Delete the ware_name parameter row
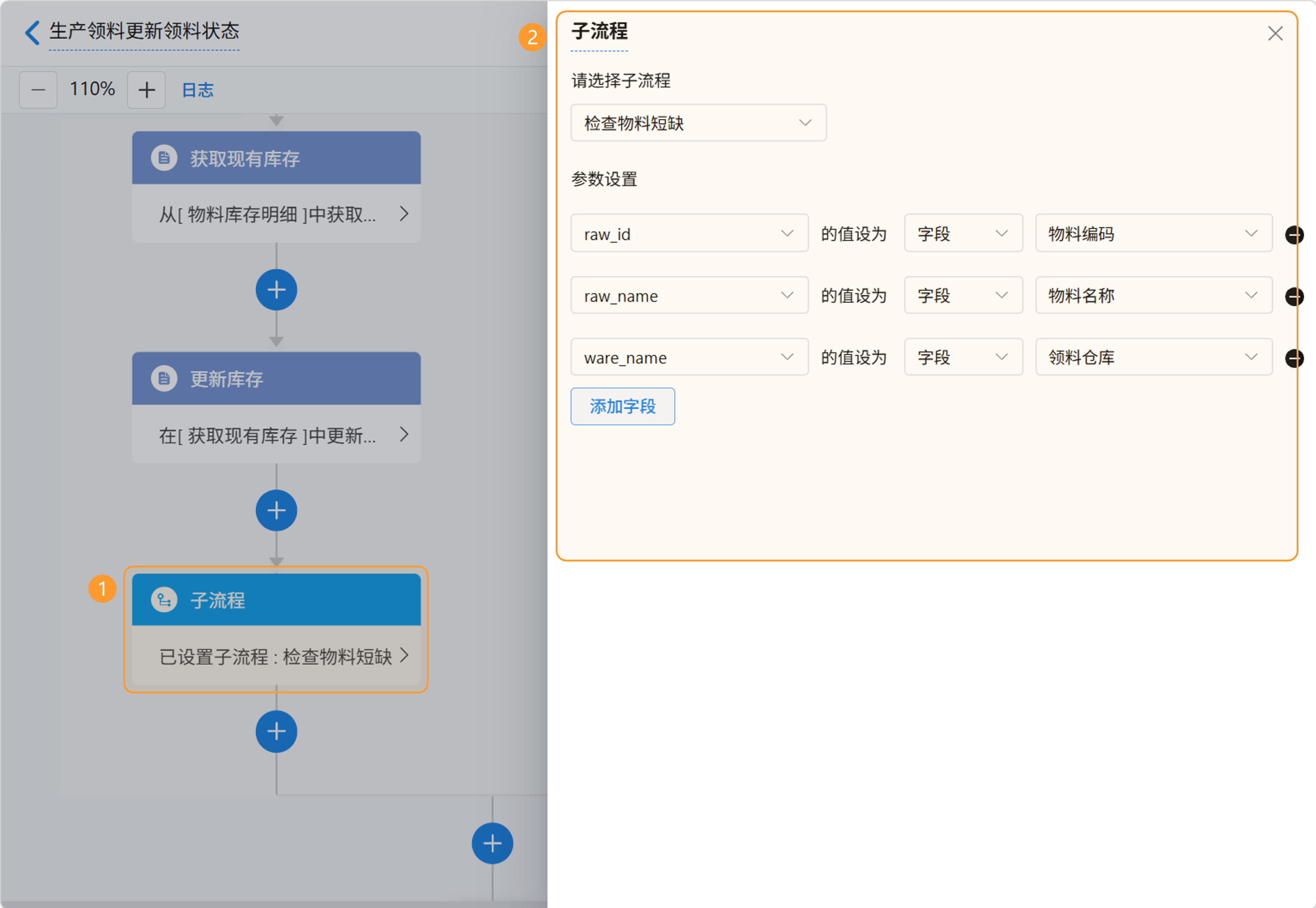Screen dimensions: 1316x908 [1294, 358]
